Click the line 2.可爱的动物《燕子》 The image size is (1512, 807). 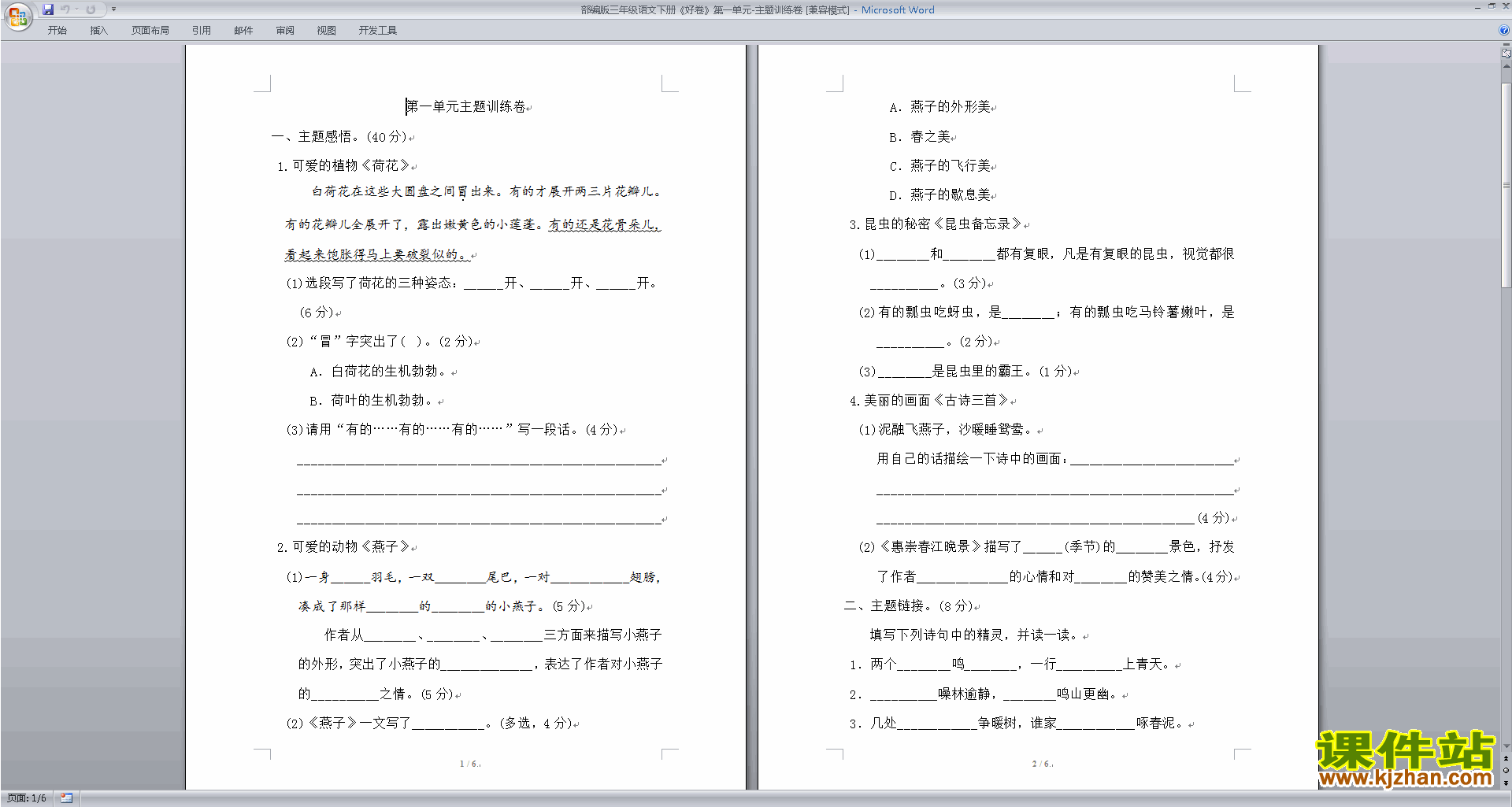tap(343, 547)
